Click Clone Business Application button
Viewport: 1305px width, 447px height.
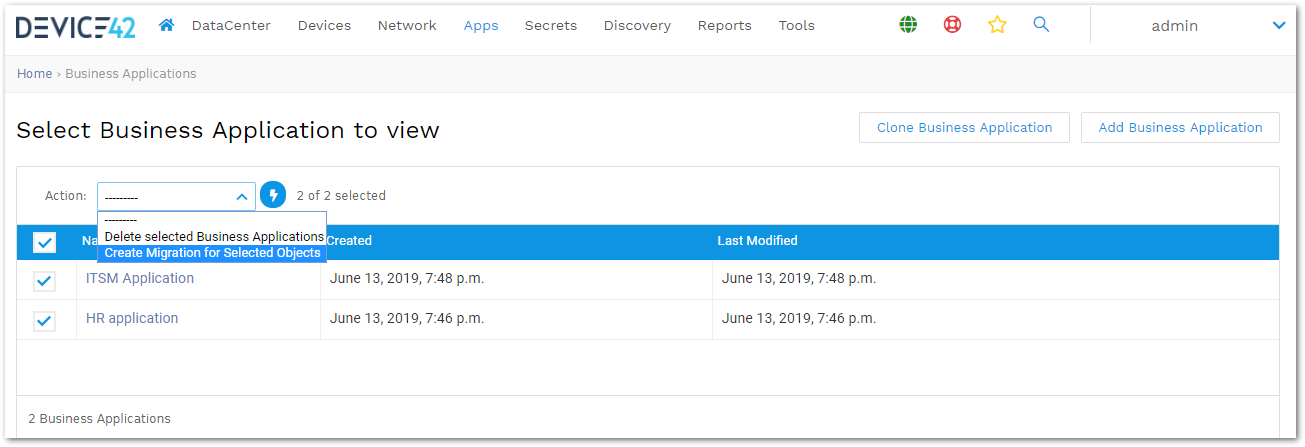pos(964,128)
